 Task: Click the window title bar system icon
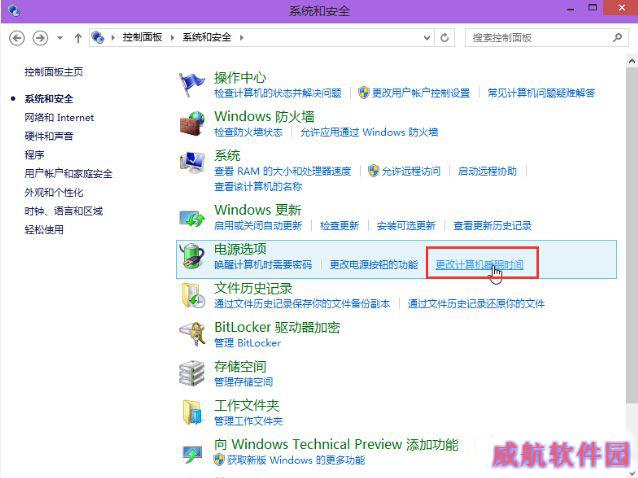14,10
